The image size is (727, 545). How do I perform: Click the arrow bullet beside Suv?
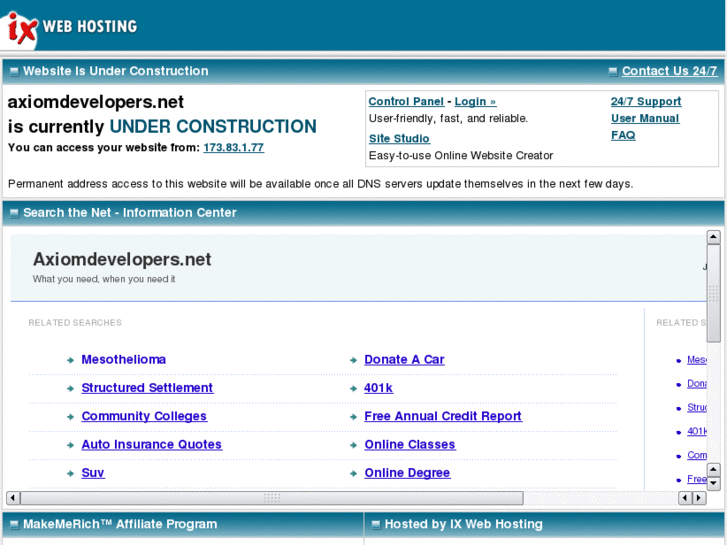(x=70, y=473)
